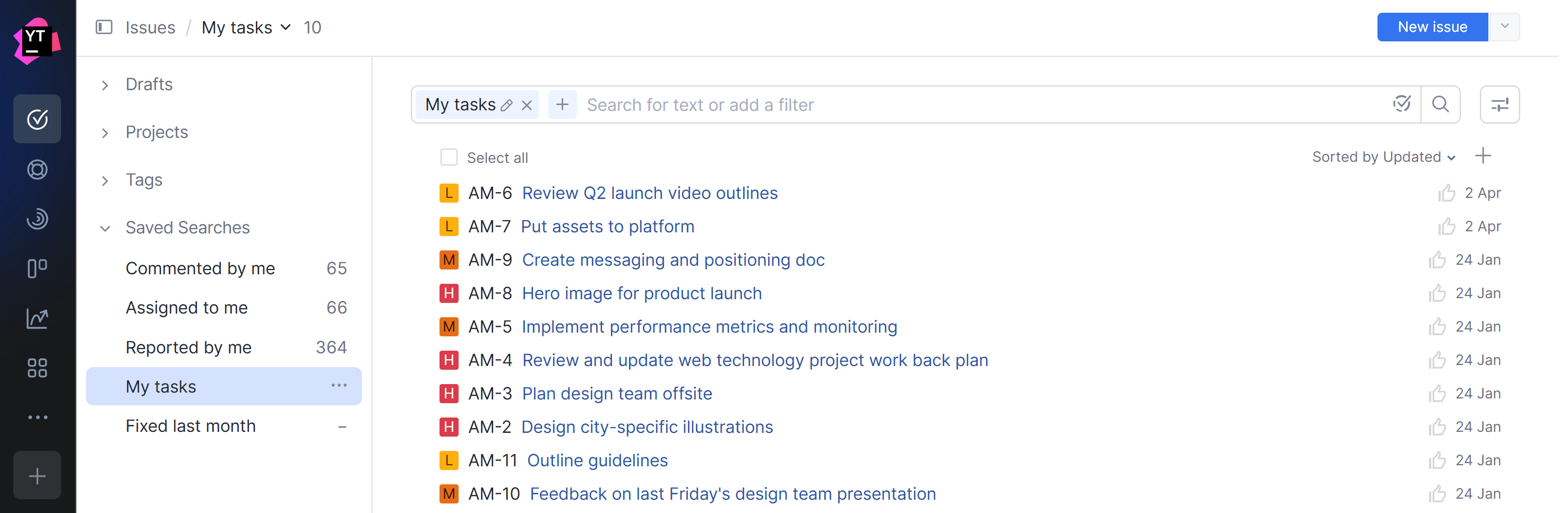Open issue AM-8 Hero image for product launch
Screen dimensions: 1568x513
coord(641,293)
